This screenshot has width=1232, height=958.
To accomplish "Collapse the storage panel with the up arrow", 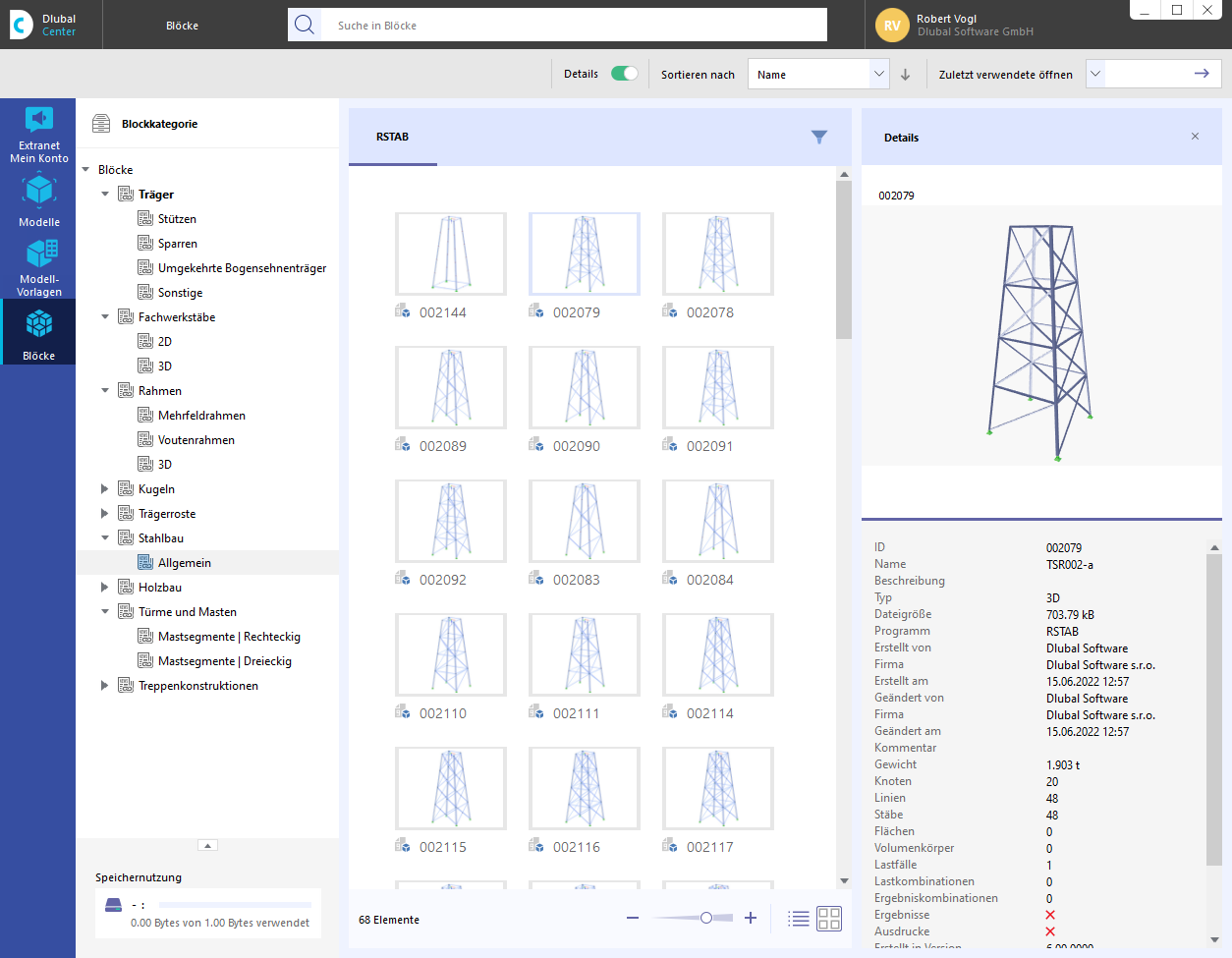I will [207, 845].
